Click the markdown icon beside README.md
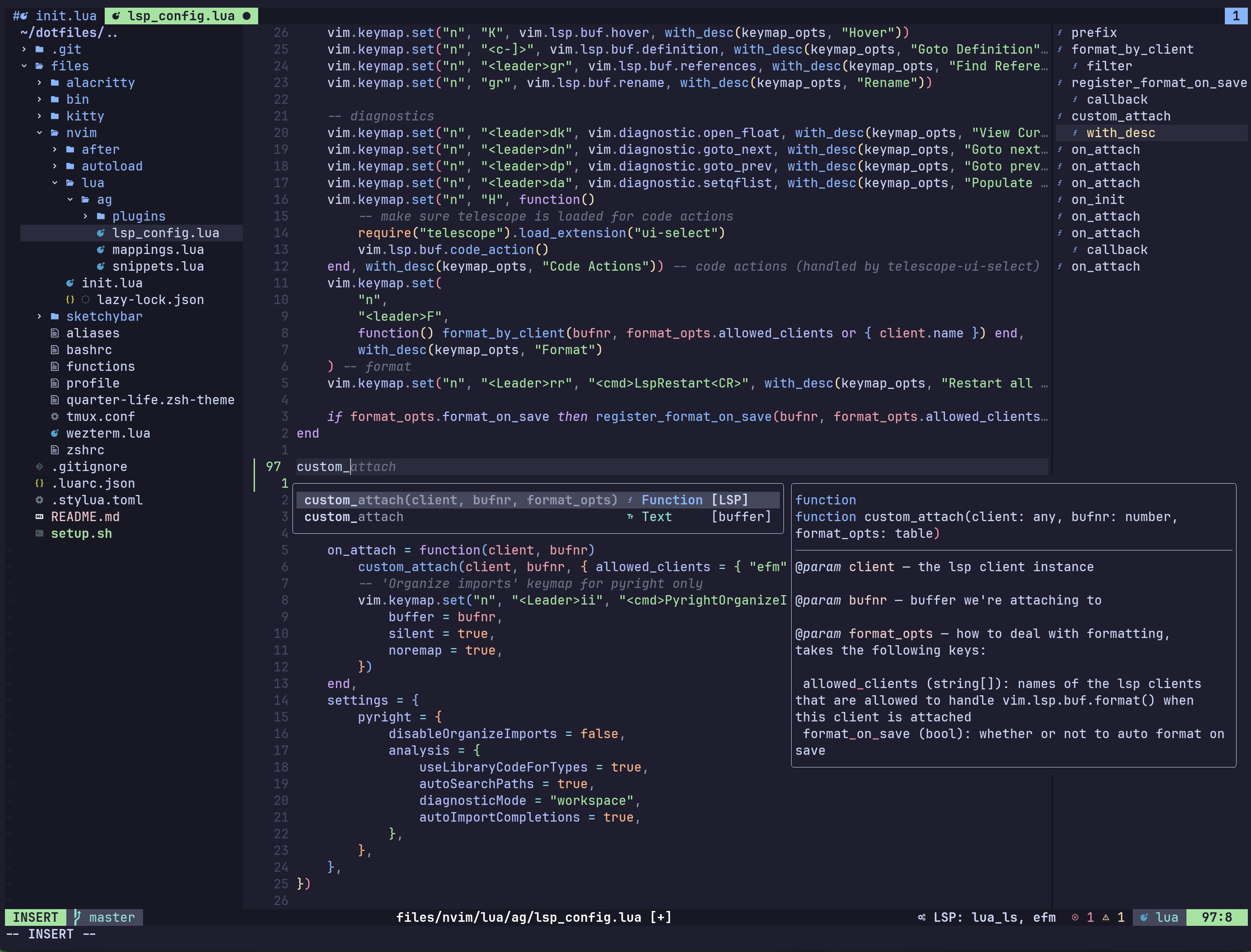 [x=39, y=517]
